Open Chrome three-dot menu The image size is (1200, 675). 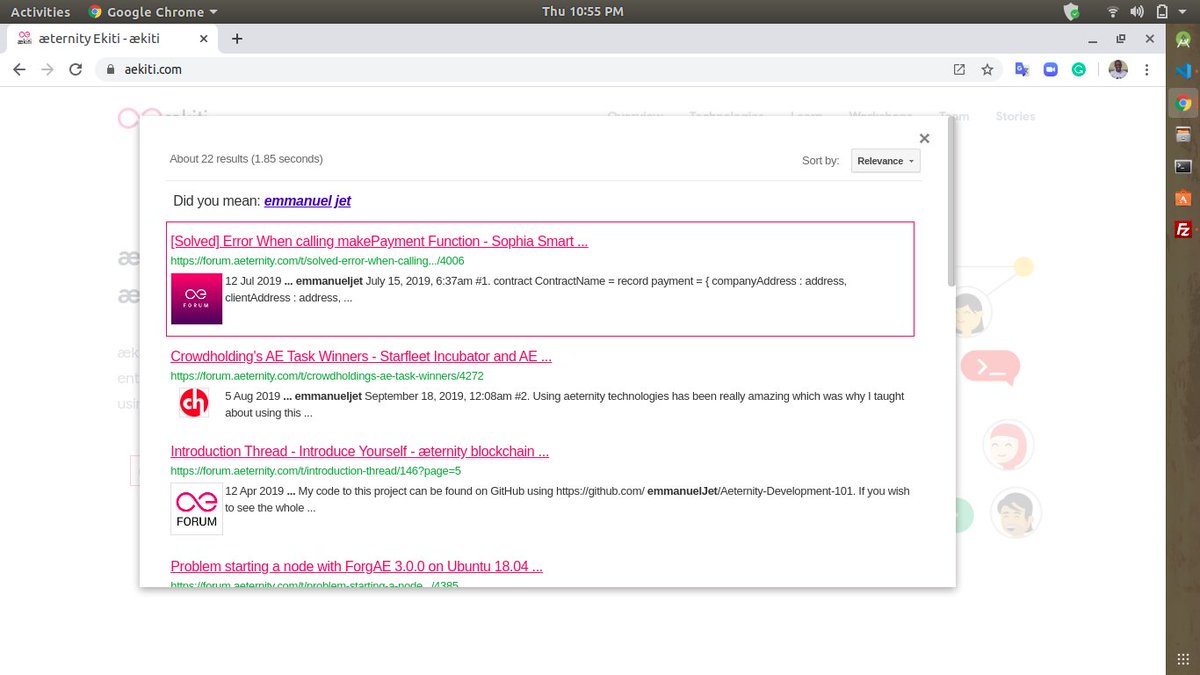pos(1146,70)
